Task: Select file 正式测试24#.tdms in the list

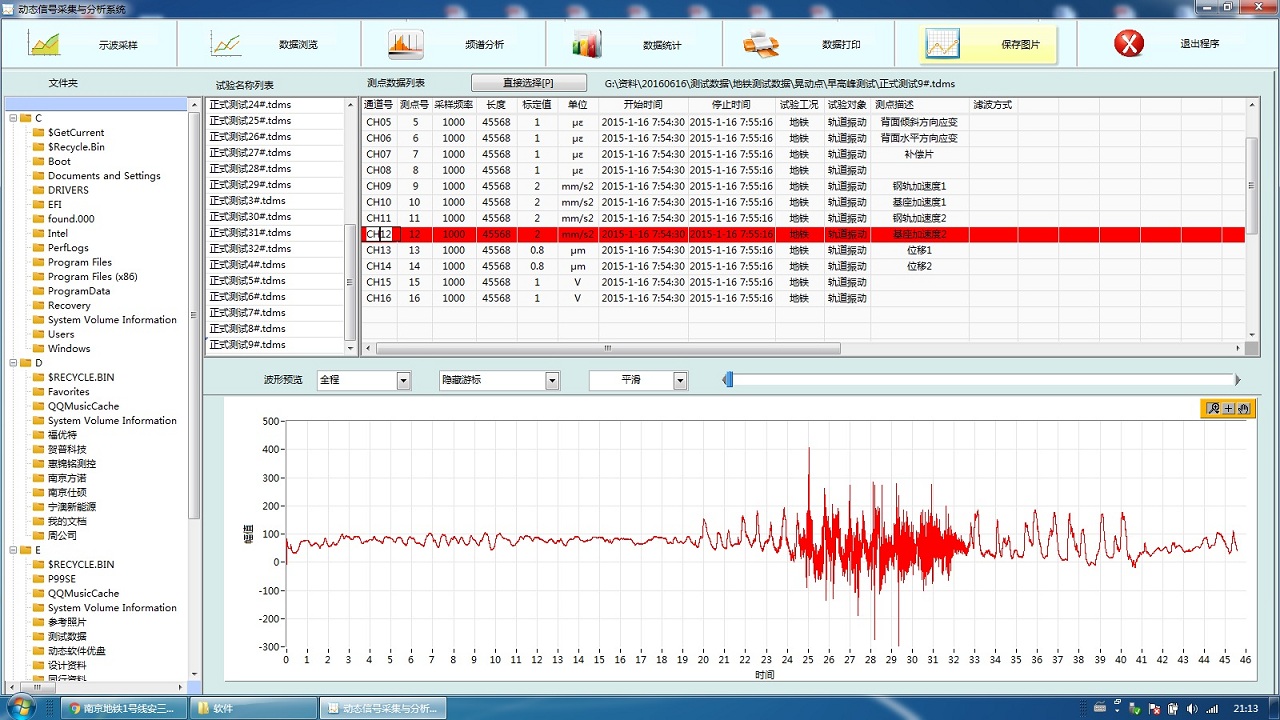Action: pyautogui.click(x=250, y=105)
